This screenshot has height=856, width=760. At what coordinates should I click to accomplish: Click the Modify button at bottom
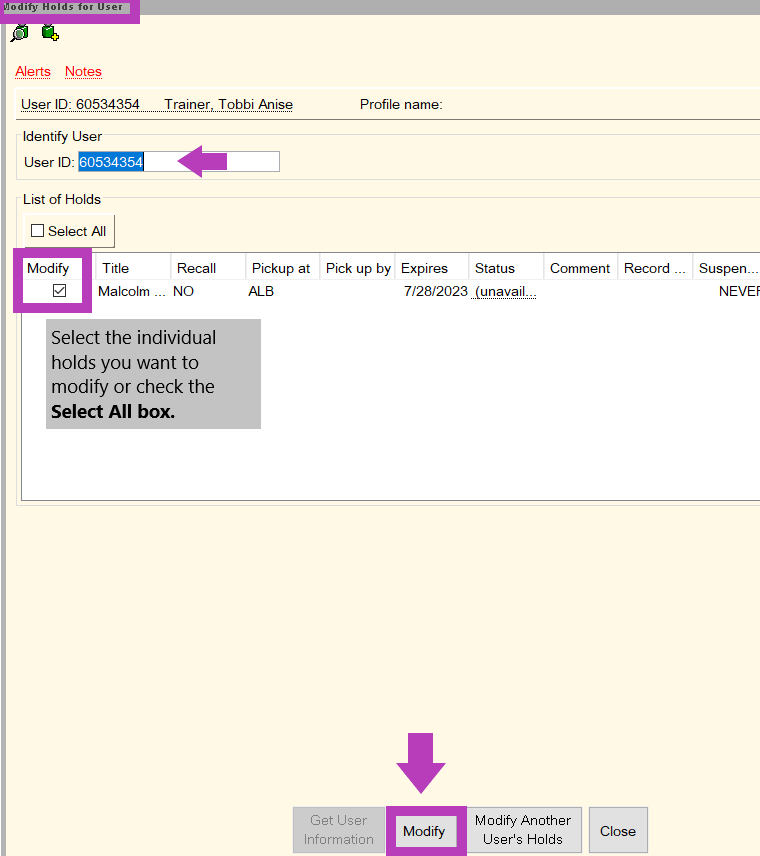(424, 831)
